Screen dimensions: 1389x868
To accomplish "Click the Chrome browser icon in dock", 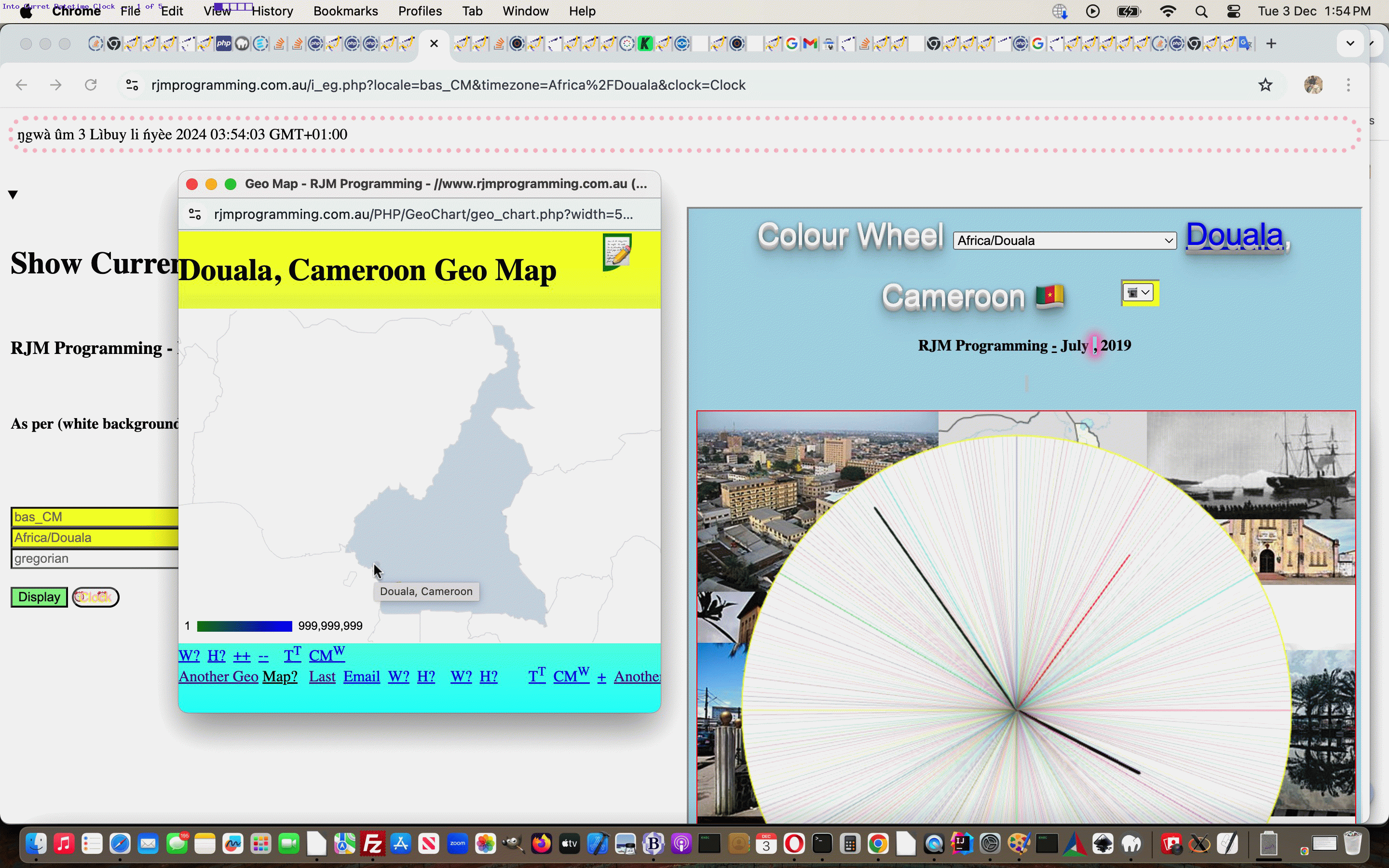I will (x=878, y=844).
